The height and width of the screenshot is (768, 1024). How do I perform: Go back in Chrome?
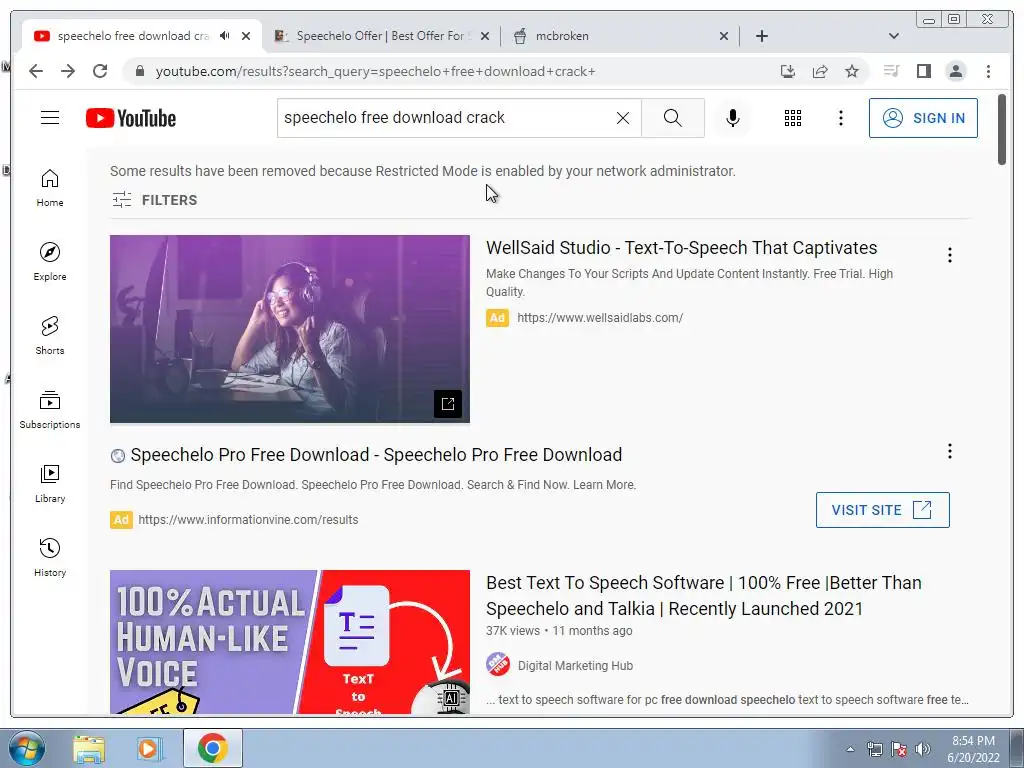click(x=36, y=71)
